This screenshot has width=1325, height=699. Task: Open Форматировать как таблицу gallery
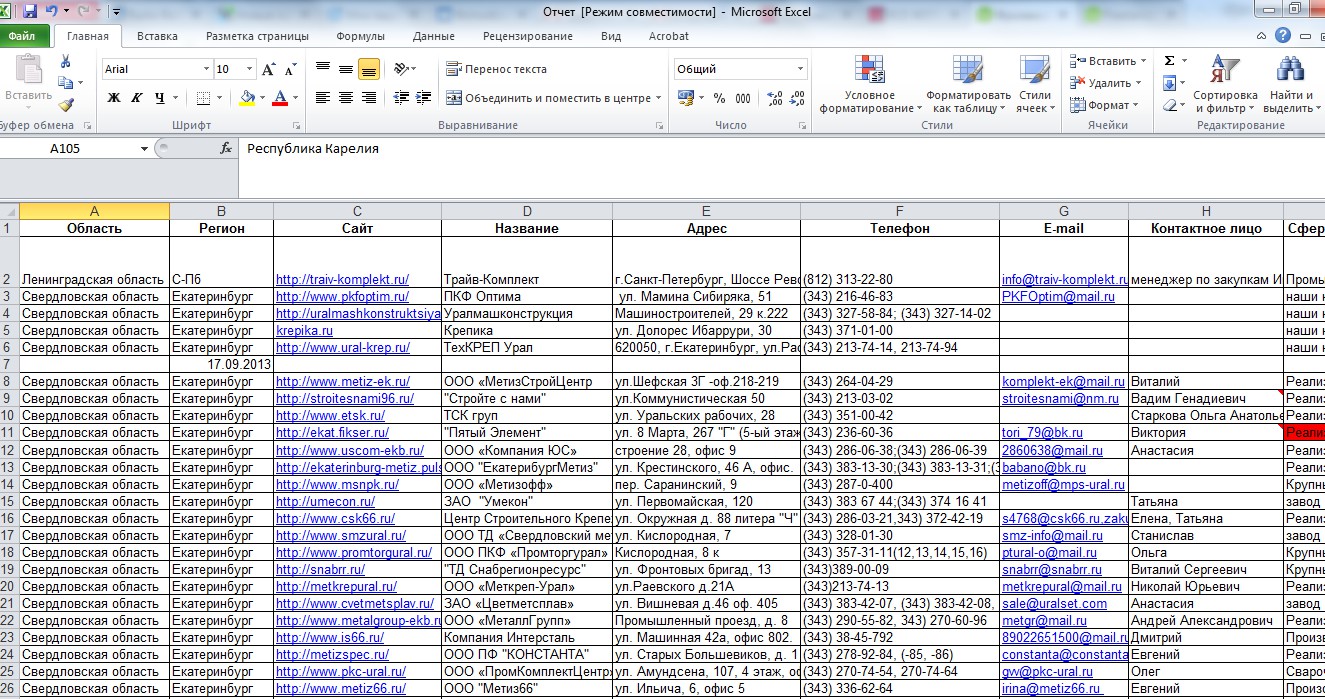[968, 84]
